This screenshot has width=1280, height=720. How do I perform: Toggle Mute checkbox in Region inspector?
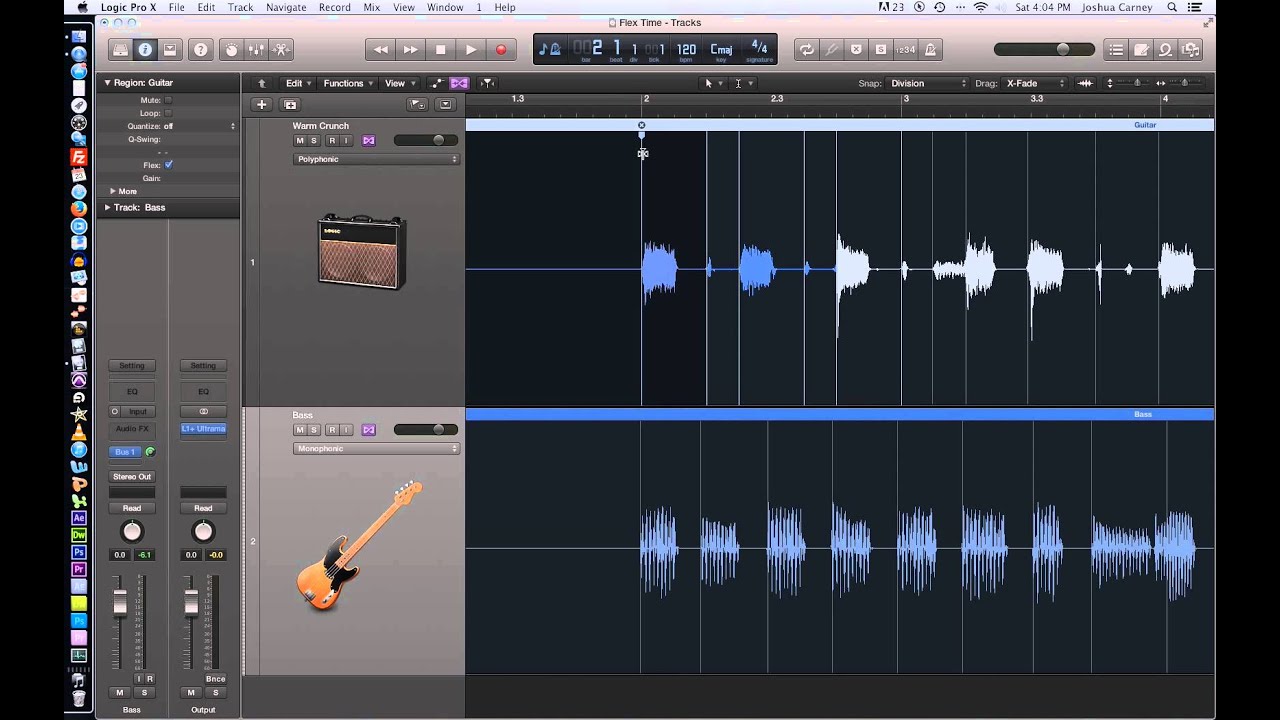pyautogui.click(x=168, y=100)
